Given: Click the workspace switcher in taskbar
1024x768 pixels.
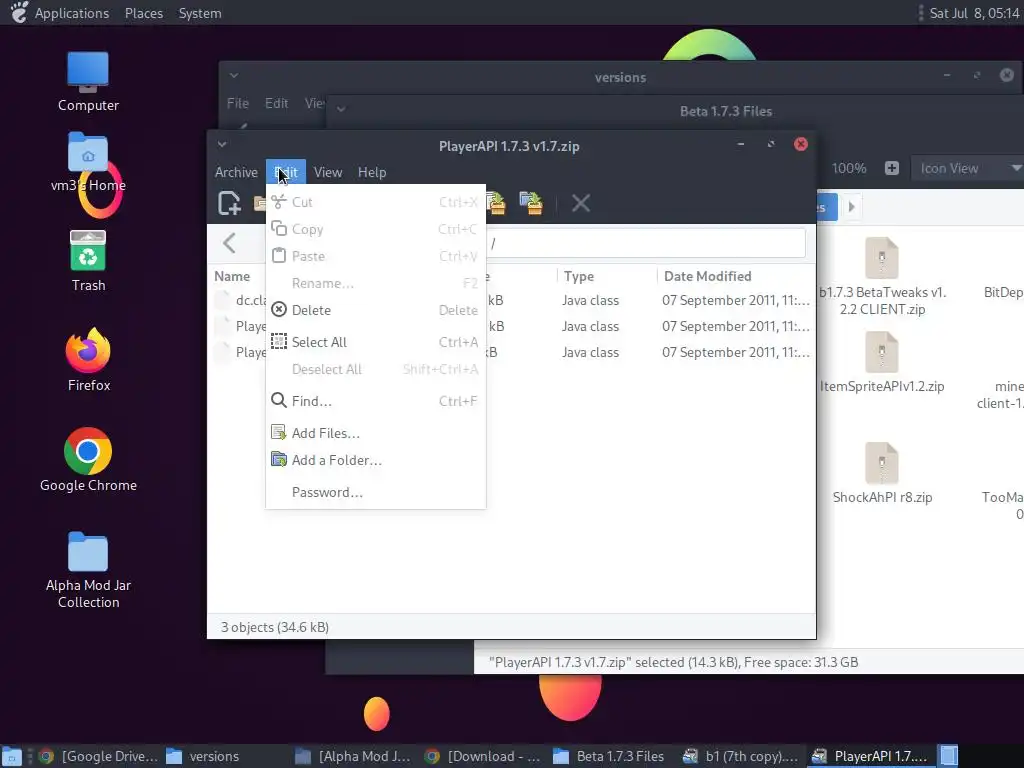Looking at the screenshot, I should [949, 756].
